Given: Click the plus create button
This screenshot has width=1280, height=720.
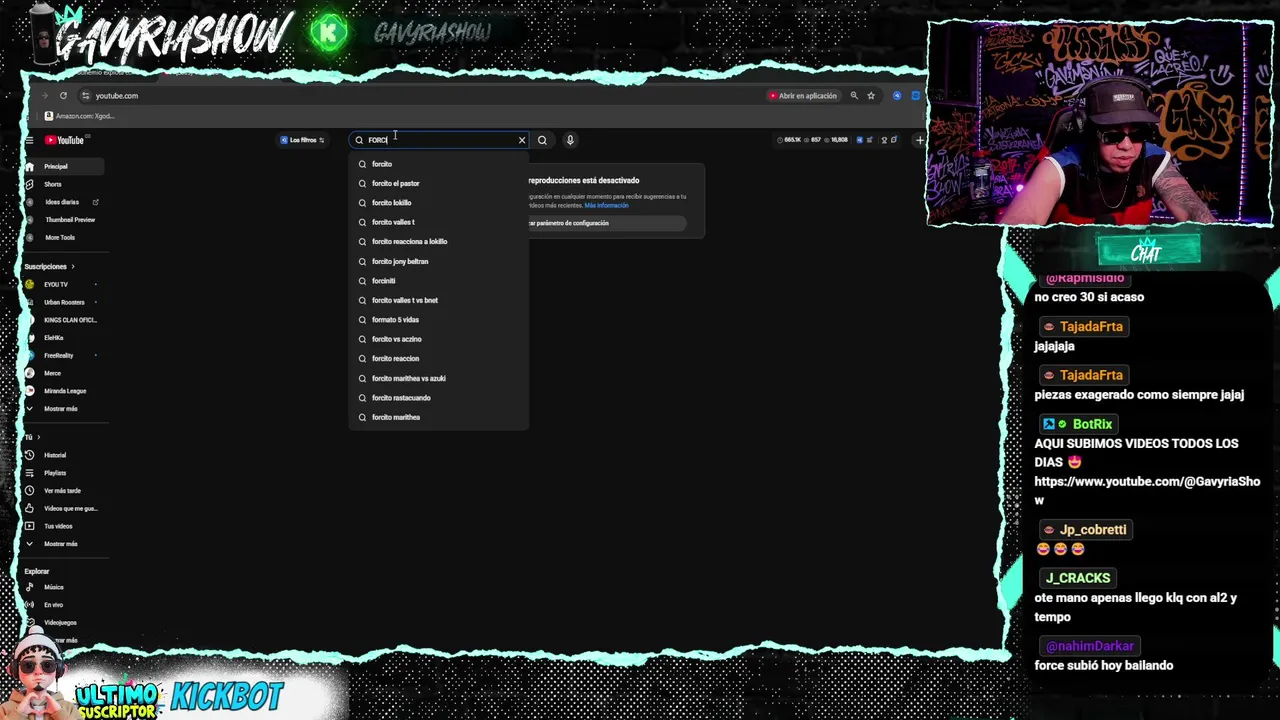Looking at the screenshot, I should [920, 140].
